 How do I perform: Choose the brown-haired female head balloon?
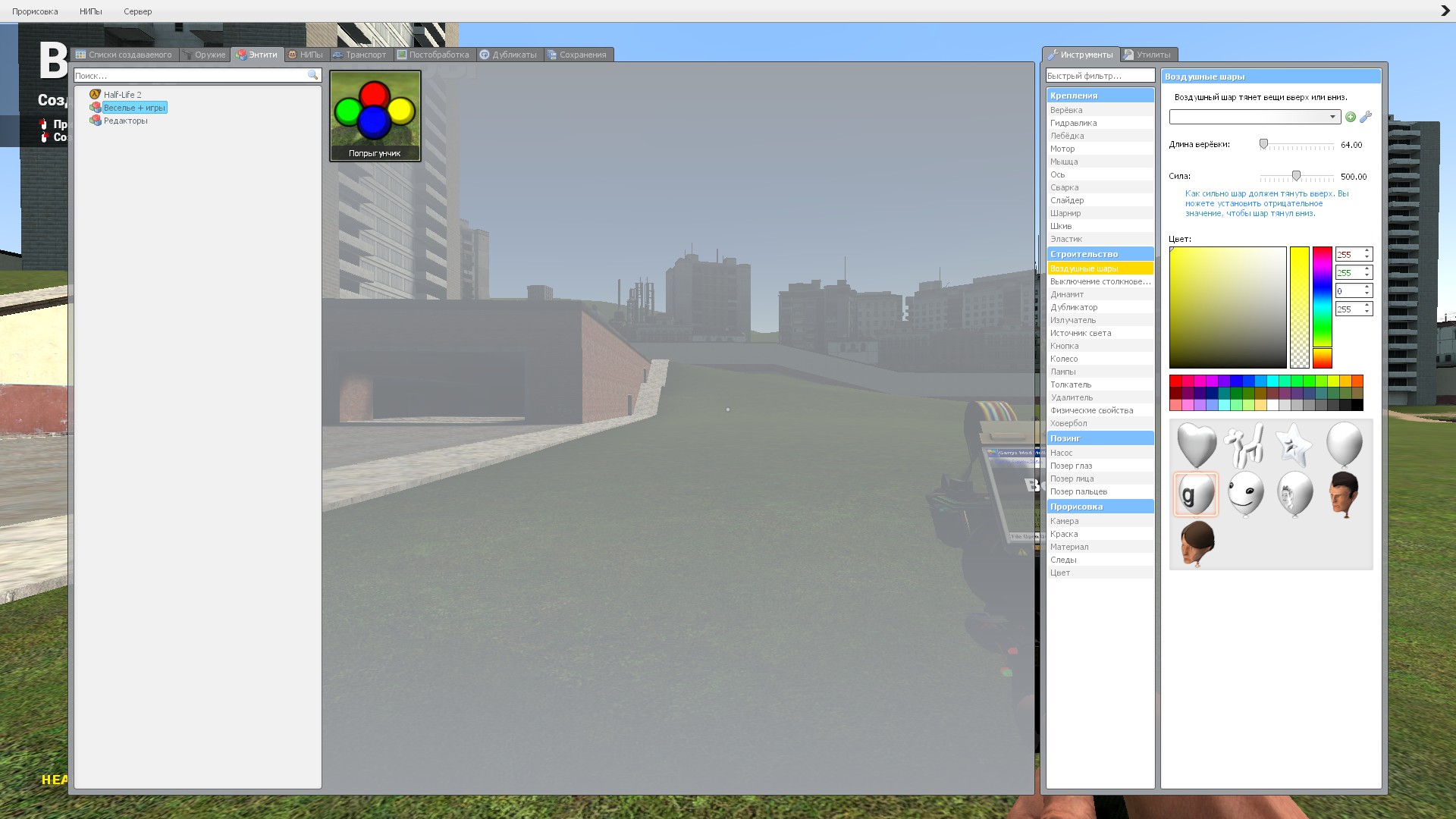click(1196, 544)
